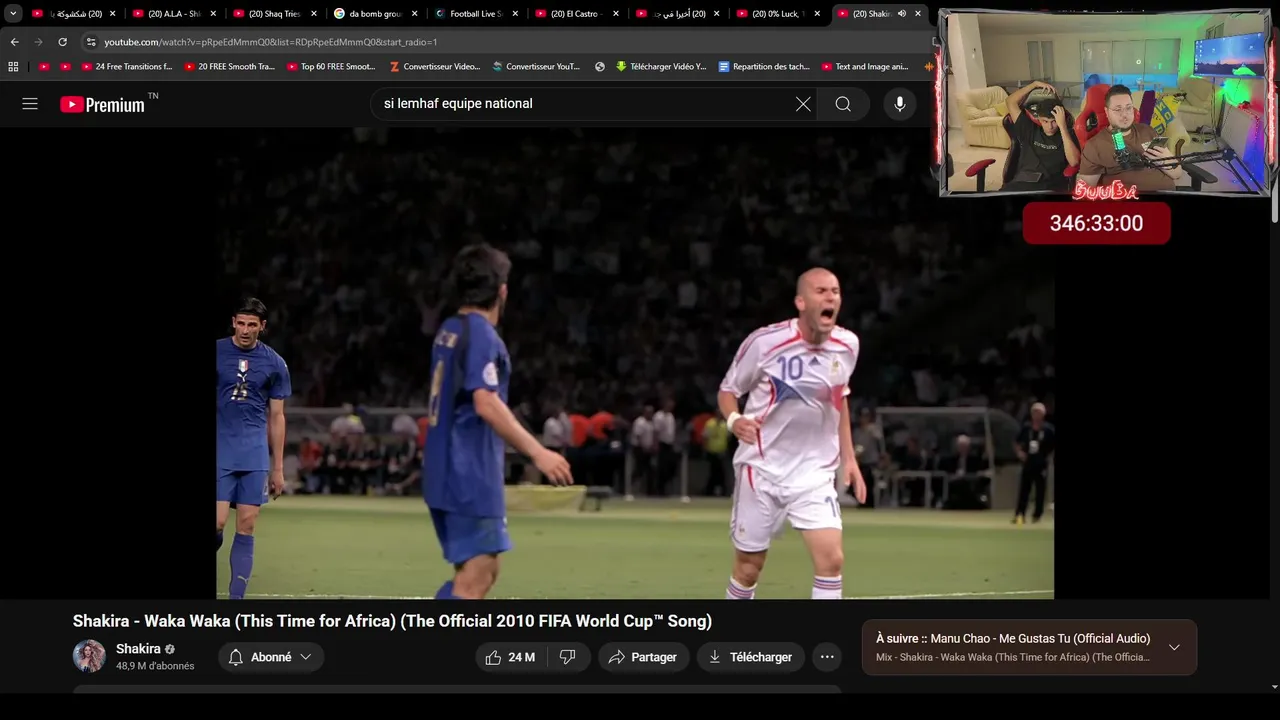1280x720 pixels.
Task: Open the YouTube guide hamburger menu
Action: click(30, 104)
